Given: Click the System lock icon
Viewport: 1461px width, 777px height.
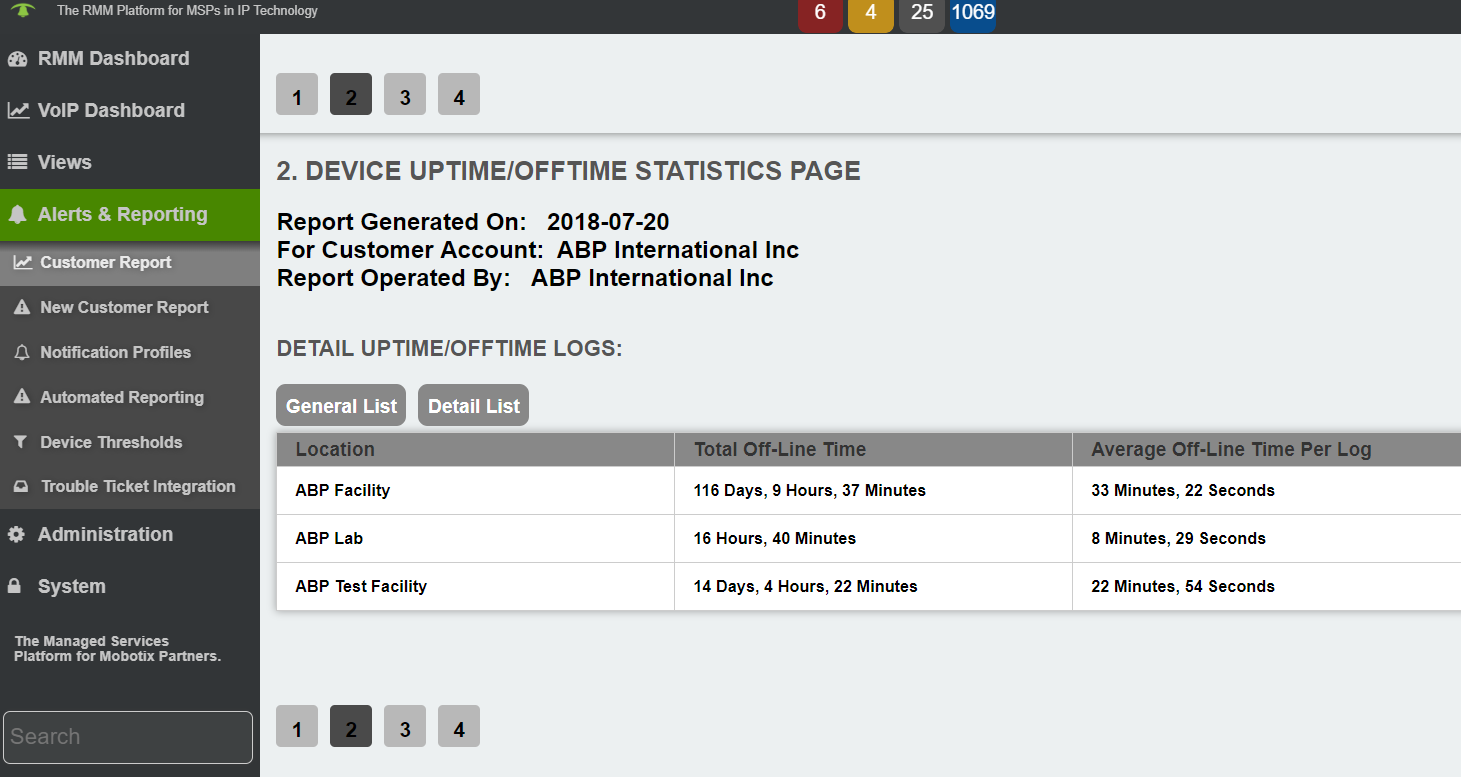Looking at the screenshot, I should 15,586.
